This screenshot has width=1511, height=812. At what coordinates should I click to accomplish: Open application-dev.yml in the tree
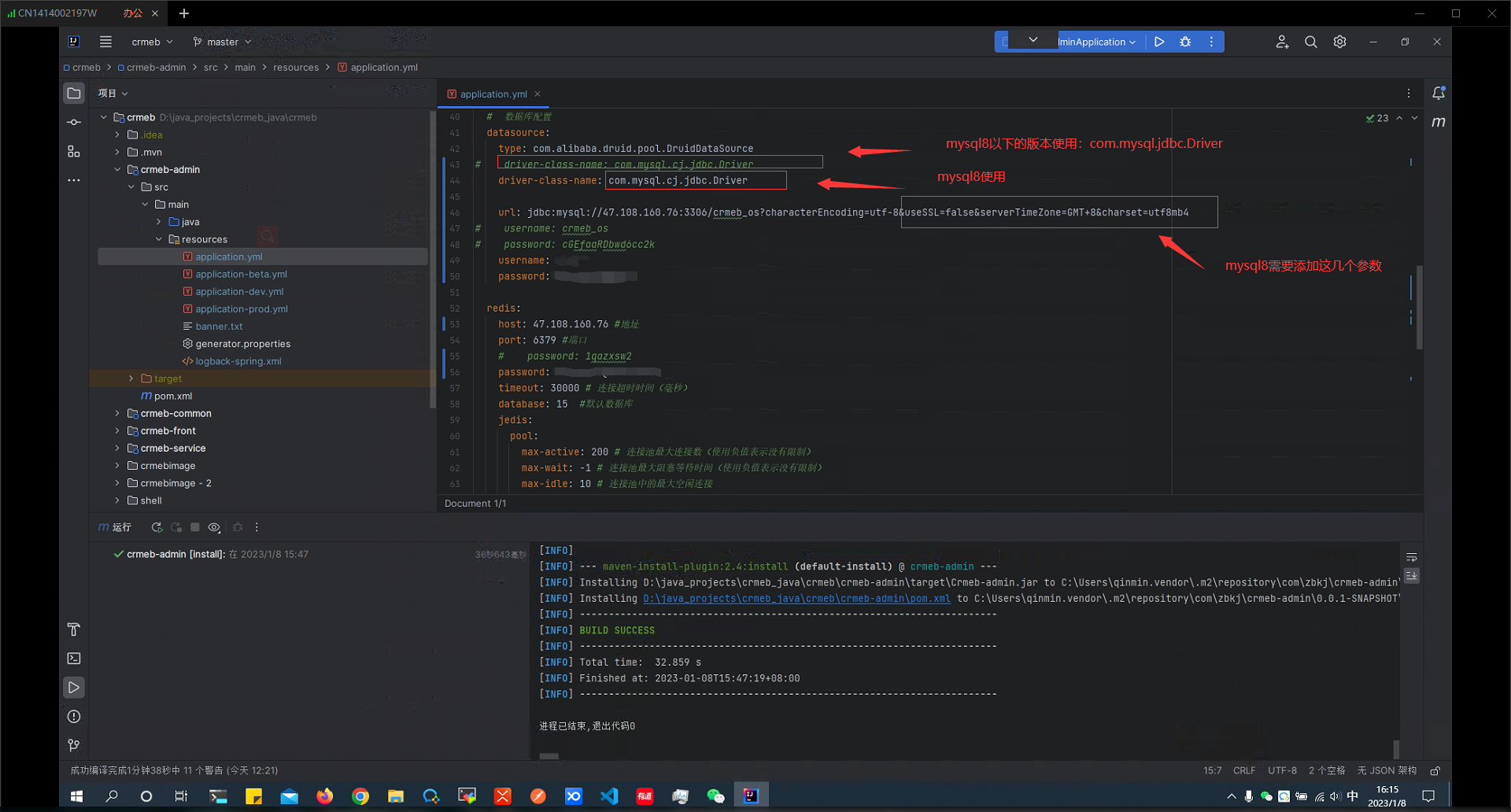(x=239, y=291)
